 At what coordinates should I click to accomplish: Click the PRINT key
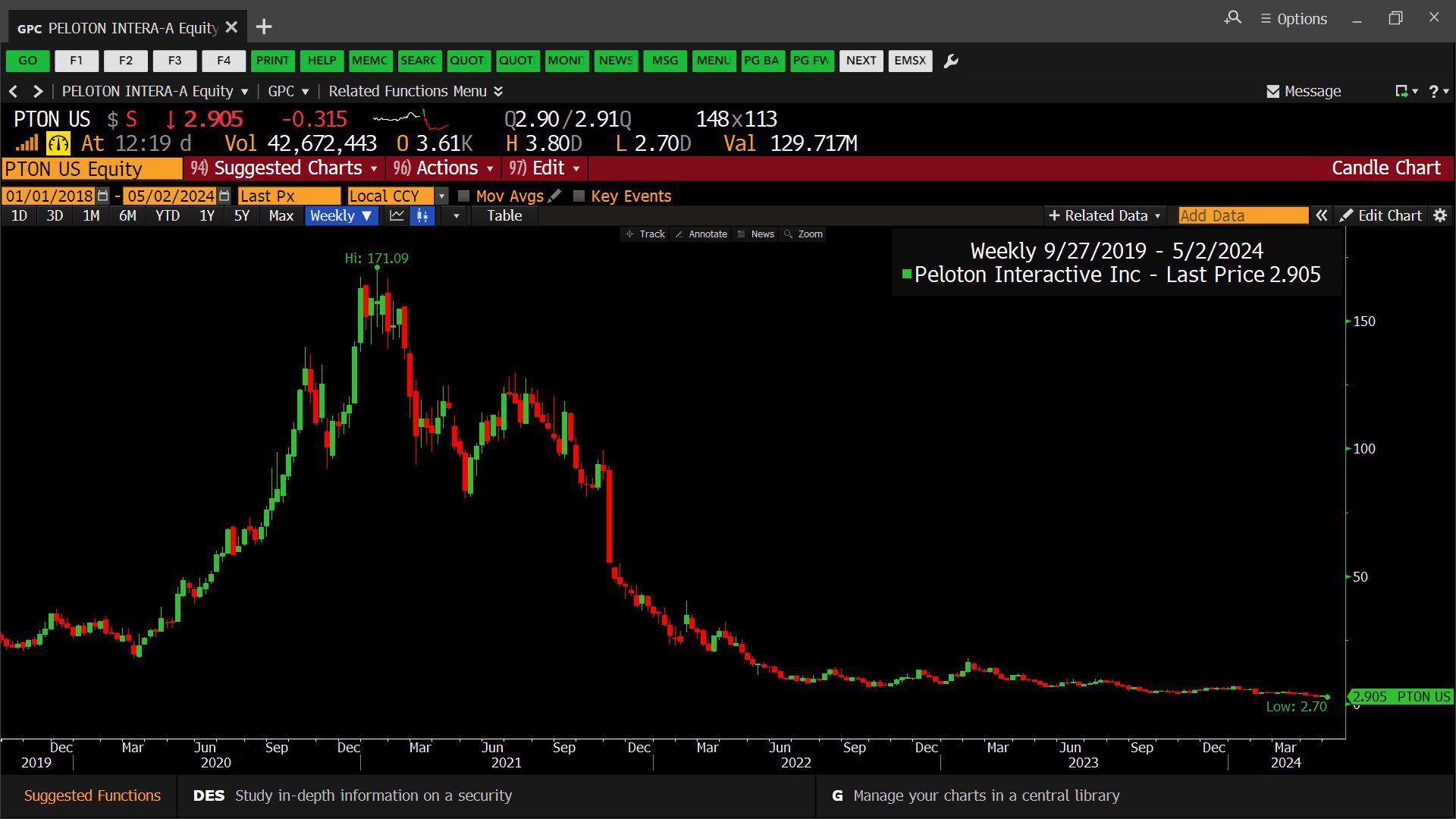[x=272, y=61]
